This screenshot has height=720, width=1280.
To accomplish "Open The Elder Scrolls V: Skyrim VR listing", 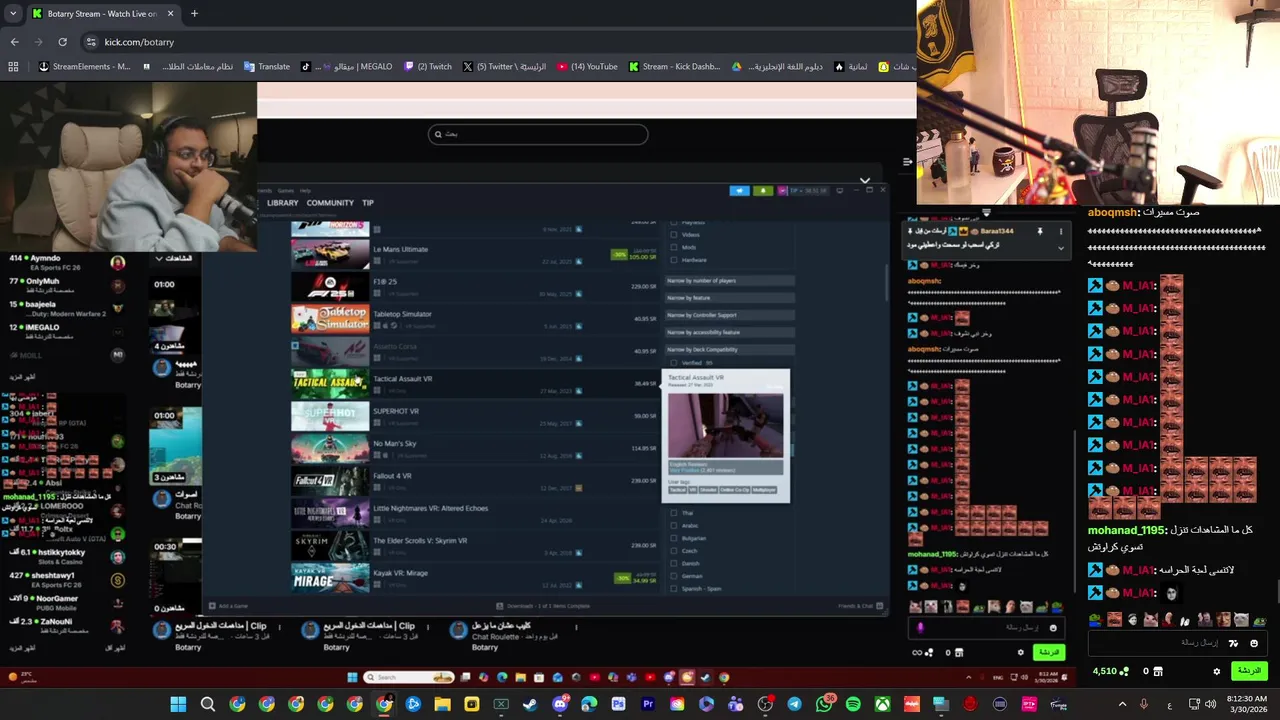I will (x=475, y=545).
